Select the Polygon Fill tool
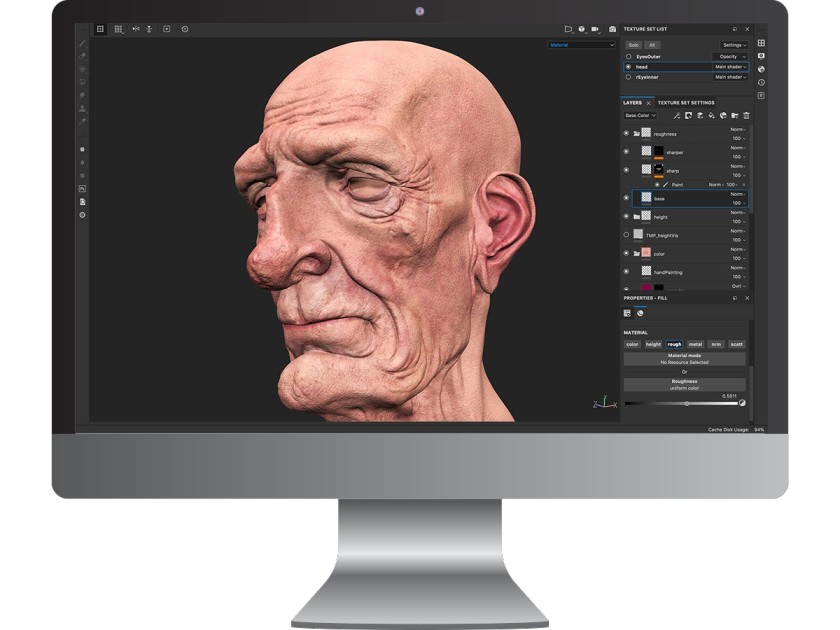Viewport: 840px width, 630px height. 82,82
